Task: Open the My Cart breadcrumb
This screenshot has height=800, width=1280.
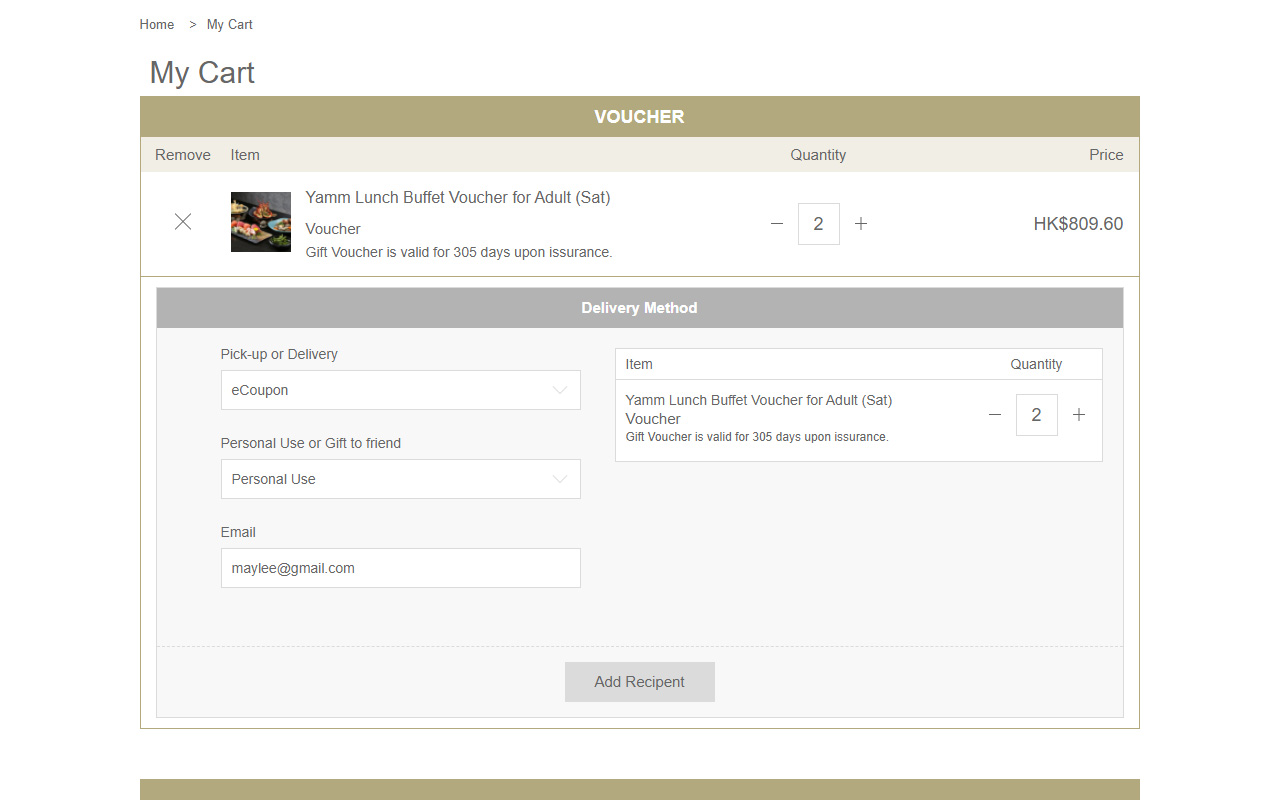Action: tap(230, 24)
